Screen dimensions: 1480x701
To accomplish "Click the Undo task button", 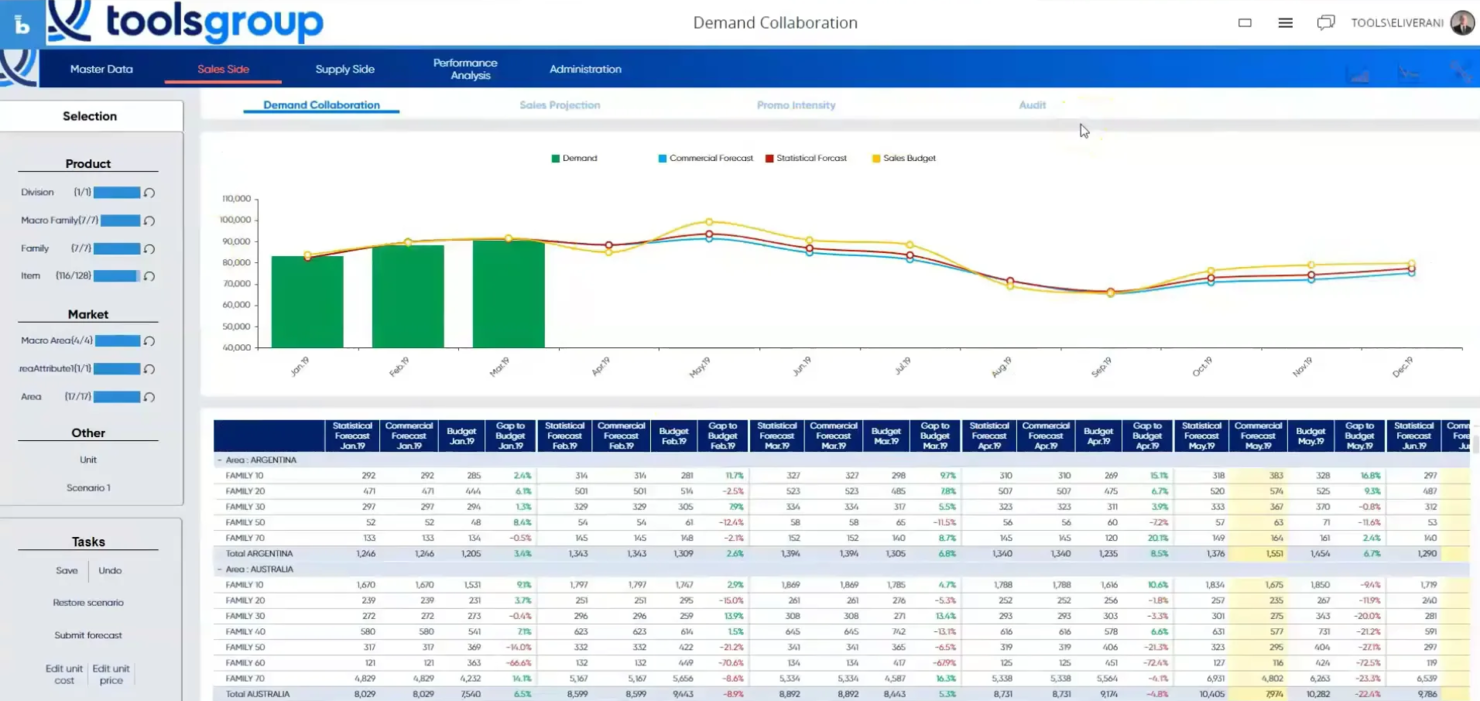I will (x=110, y=571).
